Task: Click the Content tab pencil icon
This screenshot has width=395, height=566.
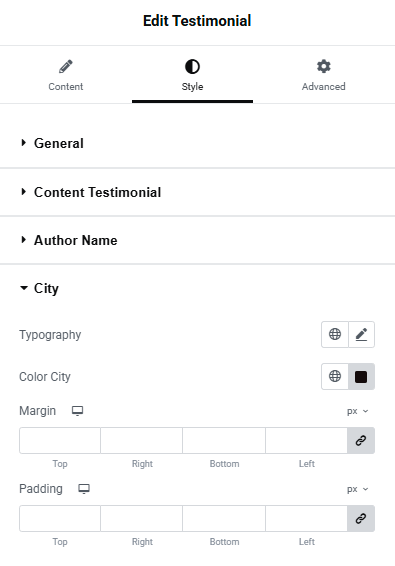Action: coord(66,66)
